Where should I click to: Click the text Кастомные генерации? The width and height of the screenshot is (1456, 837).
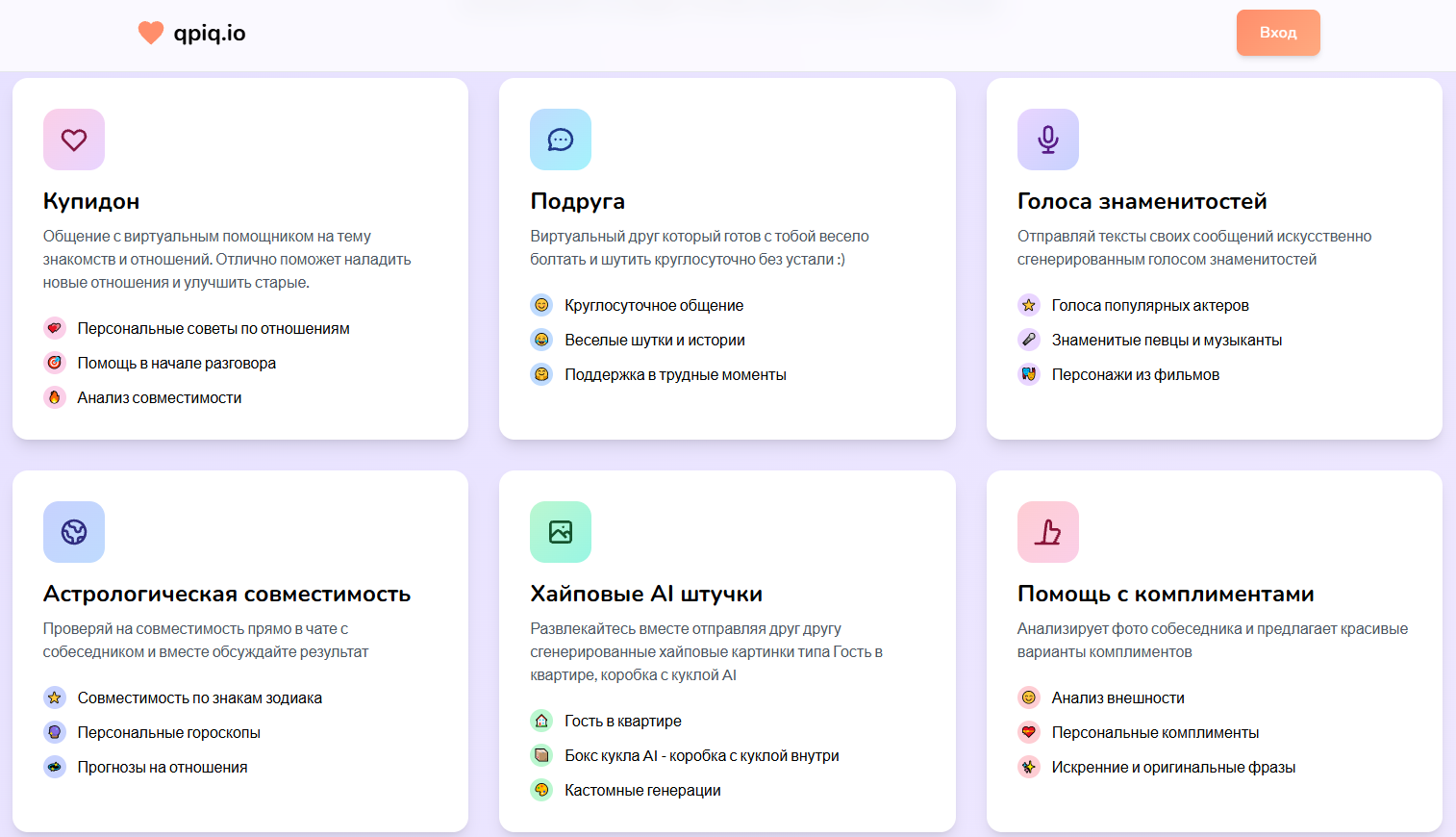point(642,790)
